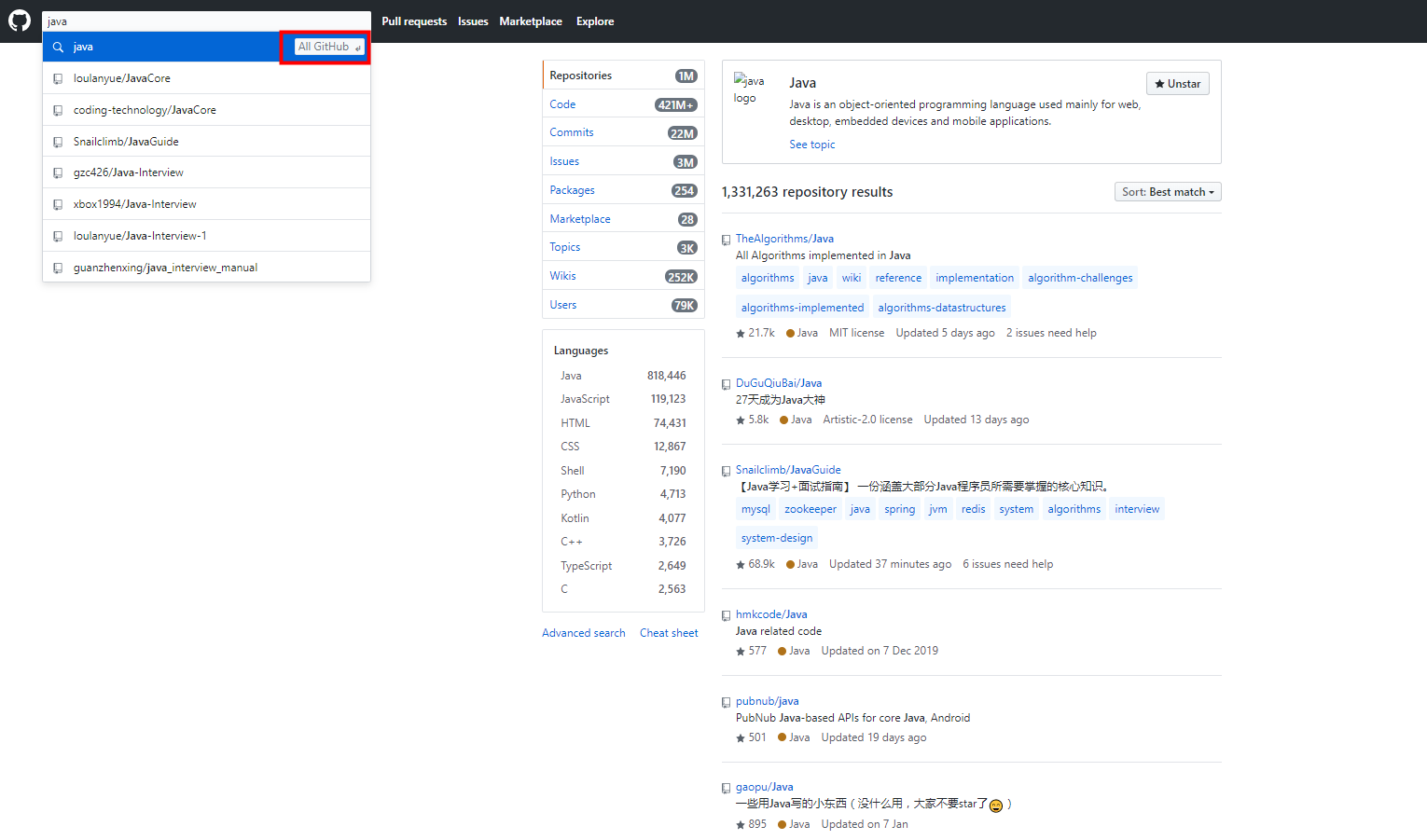Image resolution: width=1427 pixels, height=840 pixels.
Task: Open Pull requests in the top navigation
Action: [414, 21]
